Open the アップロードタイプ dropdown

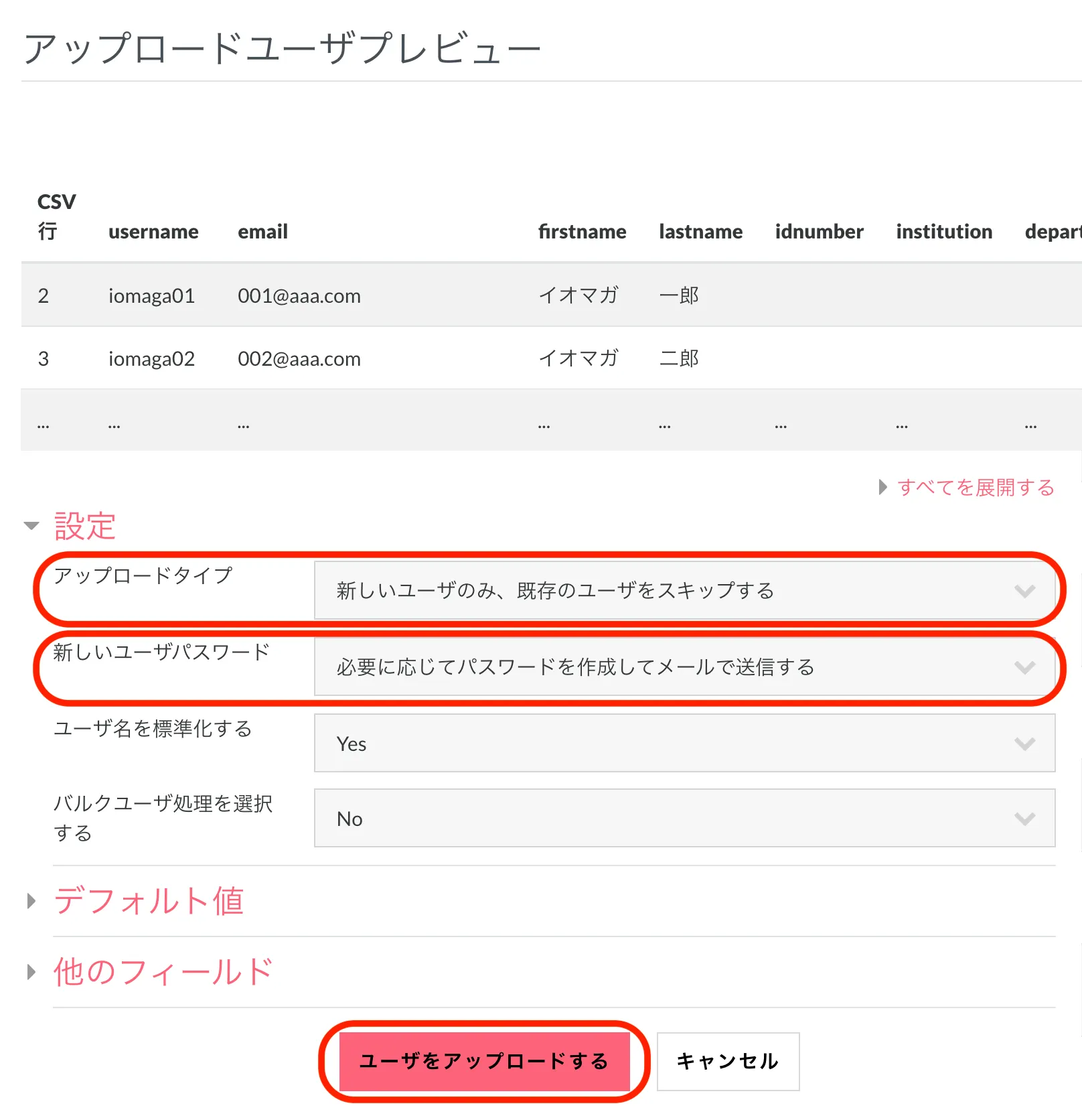click(684, 590)
